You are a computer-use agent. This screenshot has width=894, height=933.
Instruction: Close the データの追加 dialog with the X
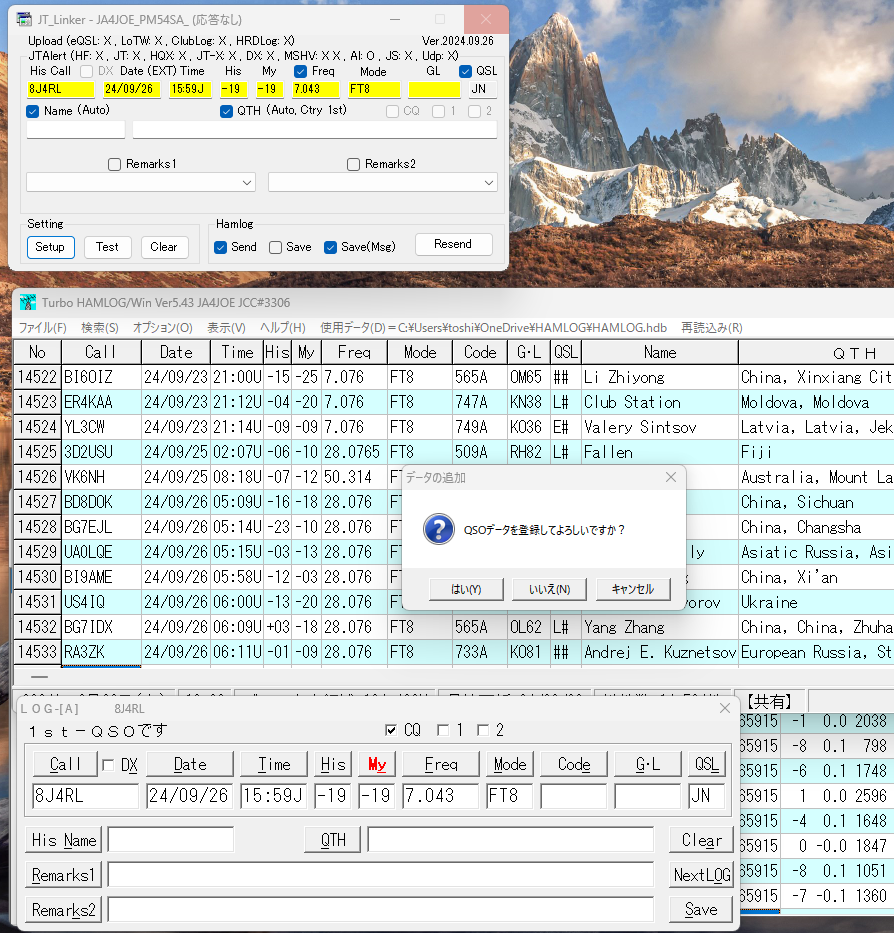[671, 477]
